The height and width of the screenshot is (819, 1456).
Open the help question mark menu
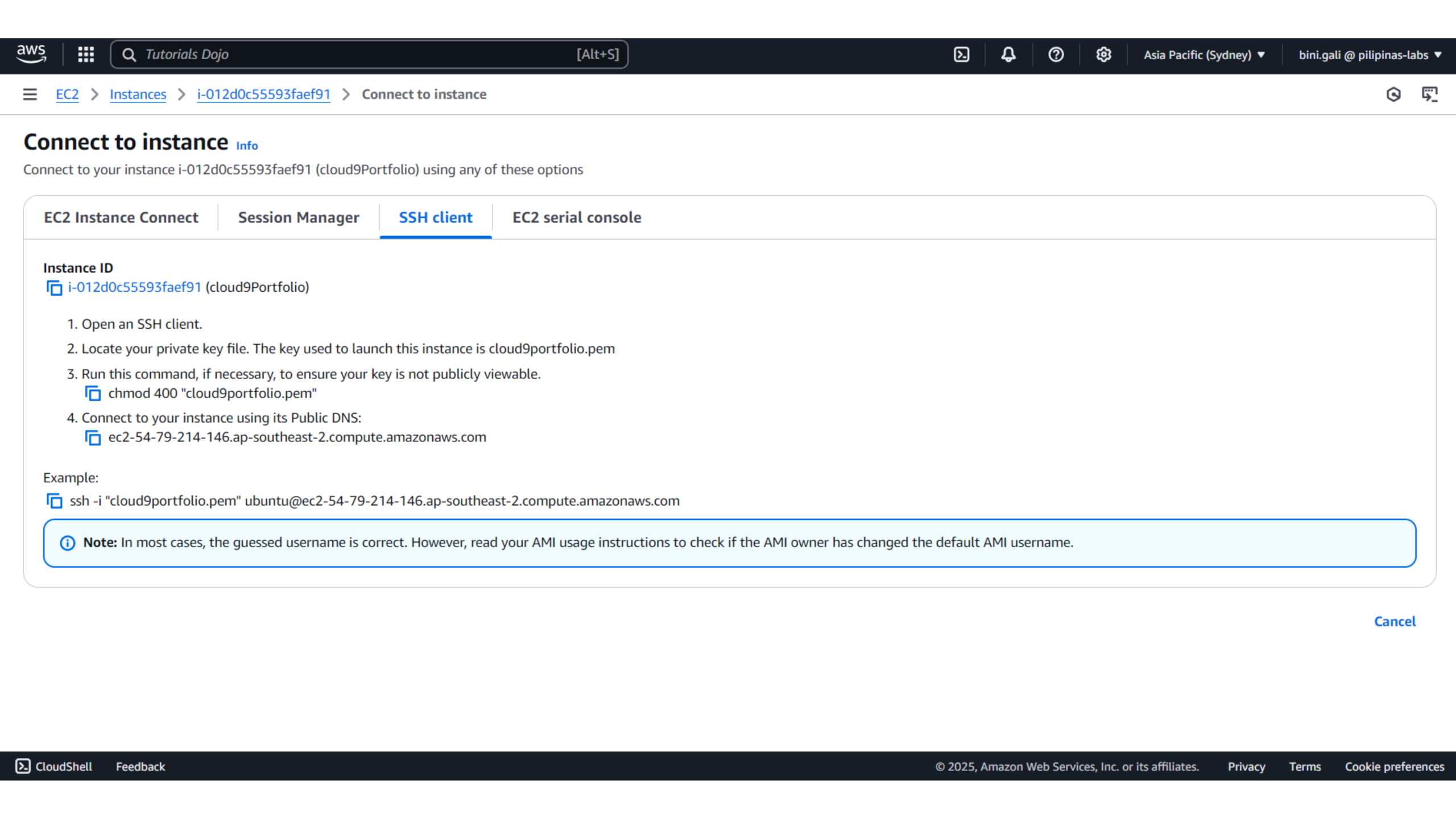coord(1056,55)
